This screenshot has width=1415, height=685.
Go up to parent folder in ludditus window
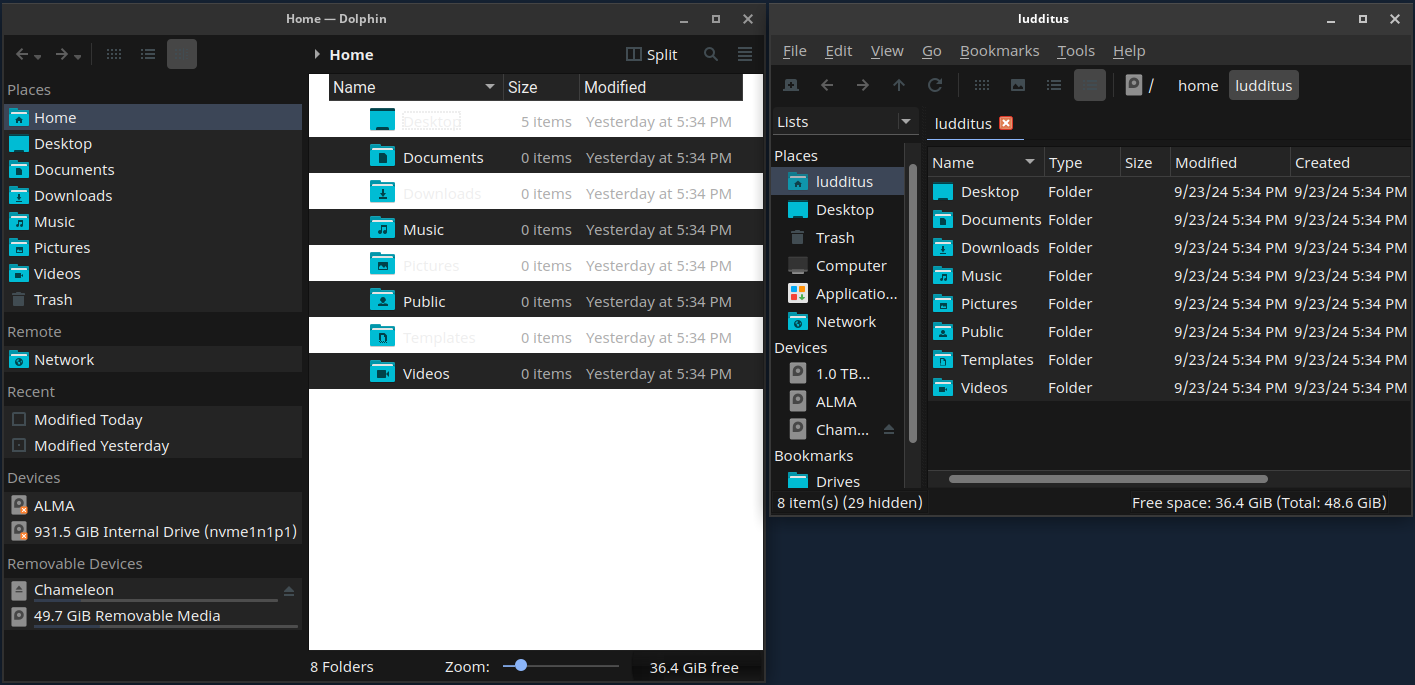pos(899,86)
